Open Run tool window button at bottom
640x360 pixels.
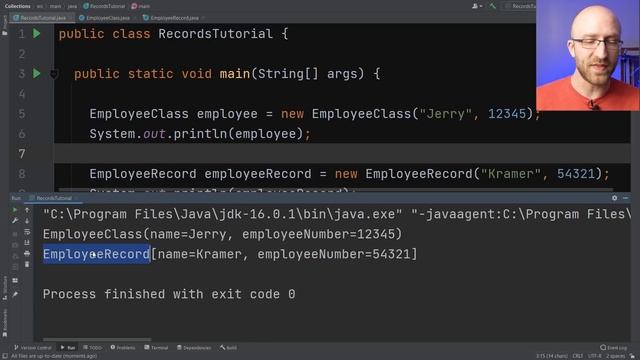point(68,348)
